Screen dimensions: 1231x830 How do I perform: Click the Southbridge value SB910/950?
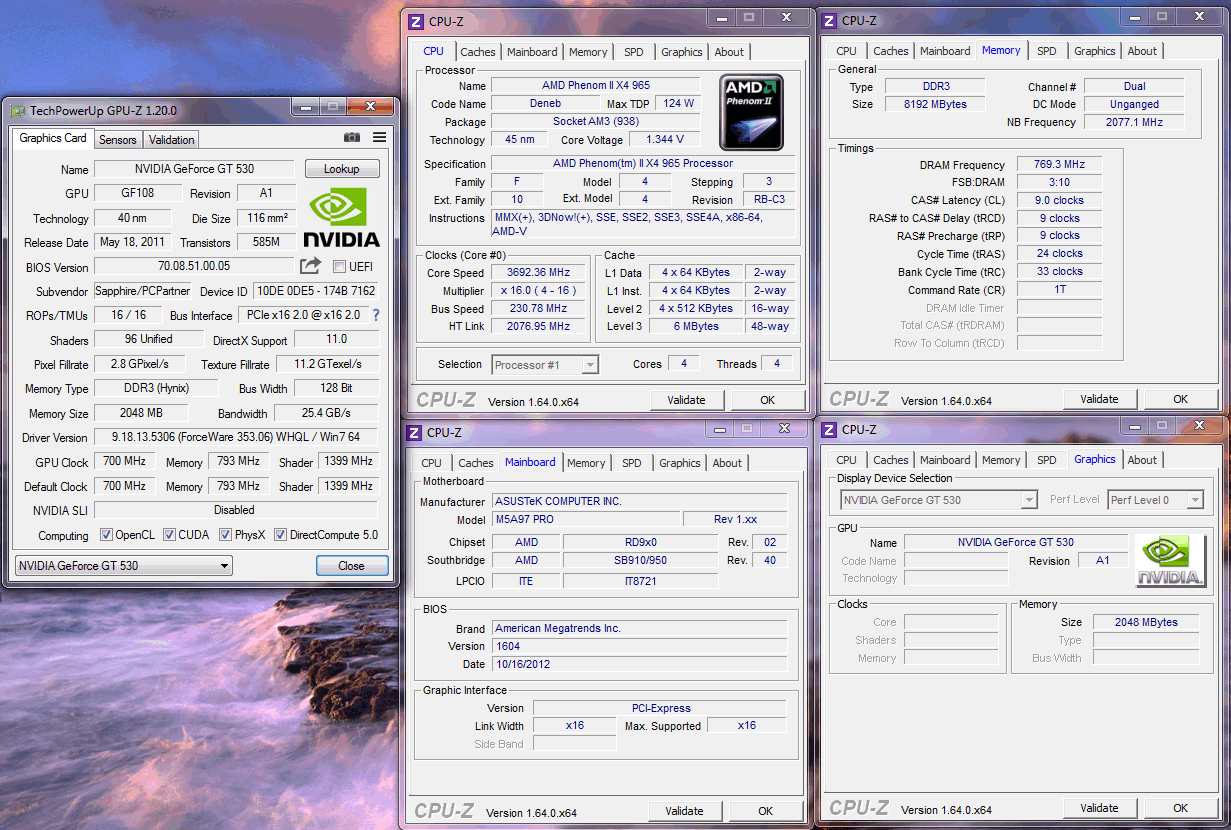tap(640, 560)
